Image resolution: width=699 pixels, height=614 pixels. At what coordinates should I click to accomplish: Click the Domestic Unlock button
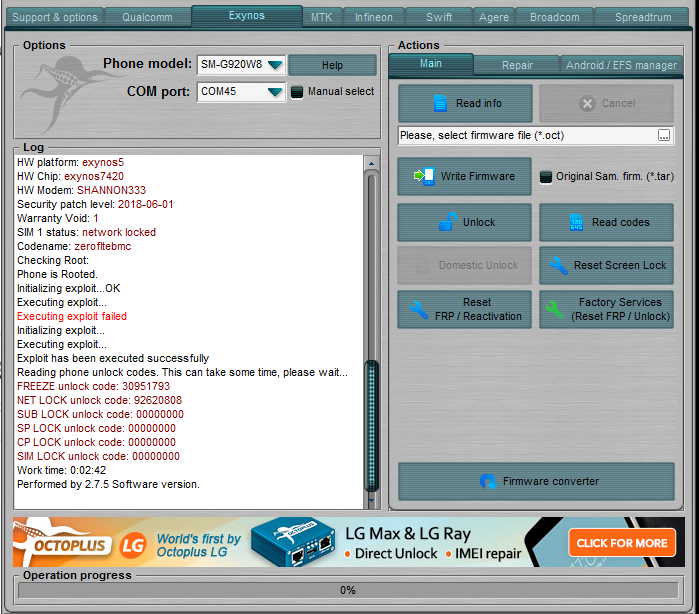(465, 265)
